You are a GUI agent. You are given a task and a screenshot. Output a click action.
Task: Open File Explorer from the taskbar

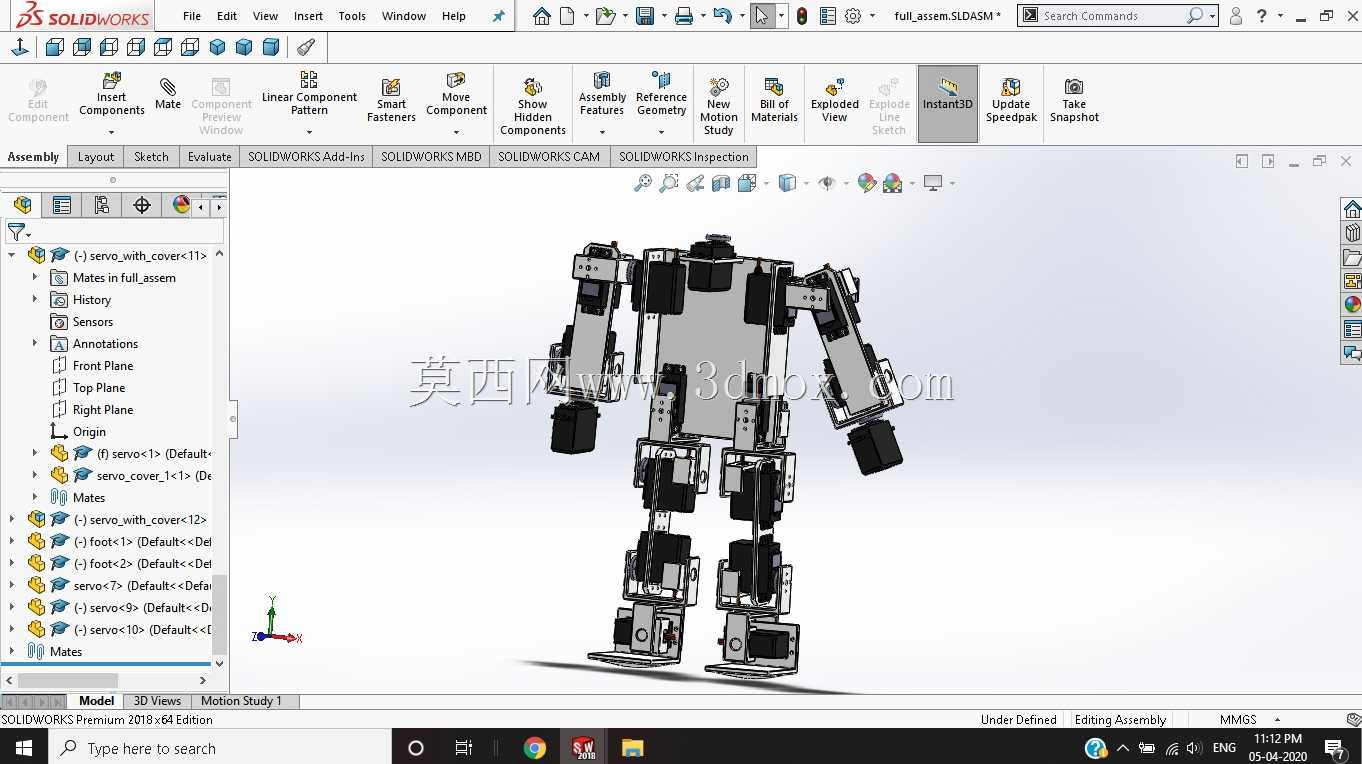point(632,748)
